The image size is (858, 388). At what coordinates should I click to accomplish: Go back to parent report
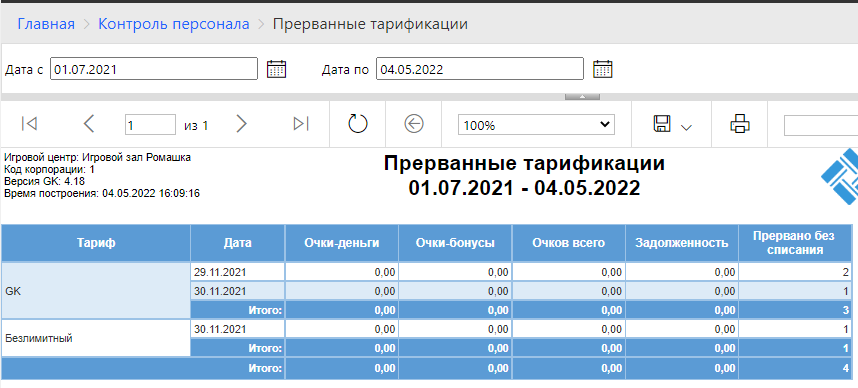[x=414, y=124]
